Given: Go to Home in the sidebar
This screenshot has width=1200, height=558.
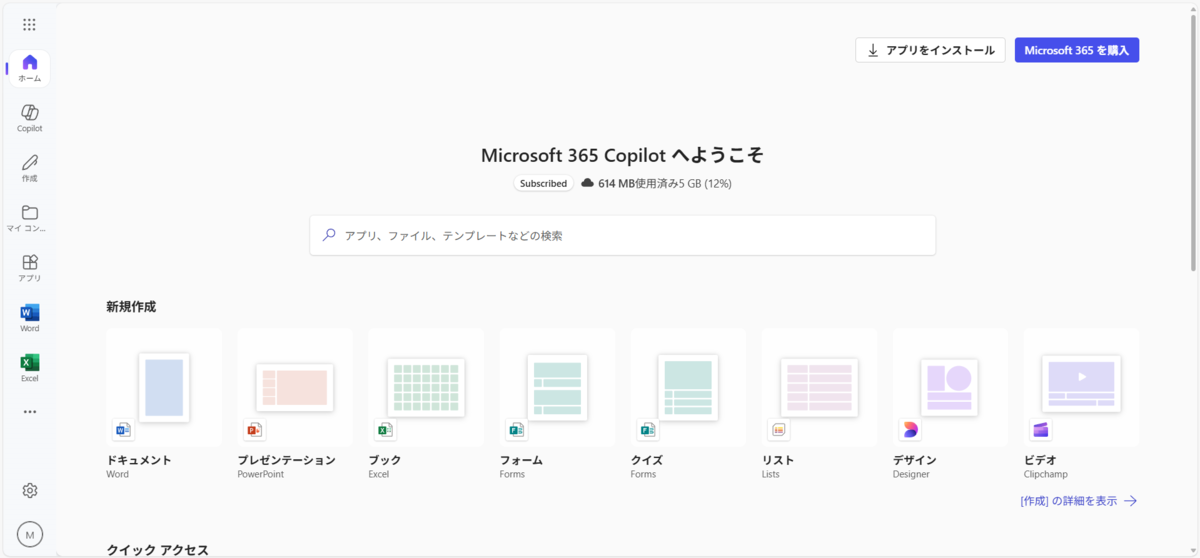Looking at the screenshot, I should coord(30,69).
